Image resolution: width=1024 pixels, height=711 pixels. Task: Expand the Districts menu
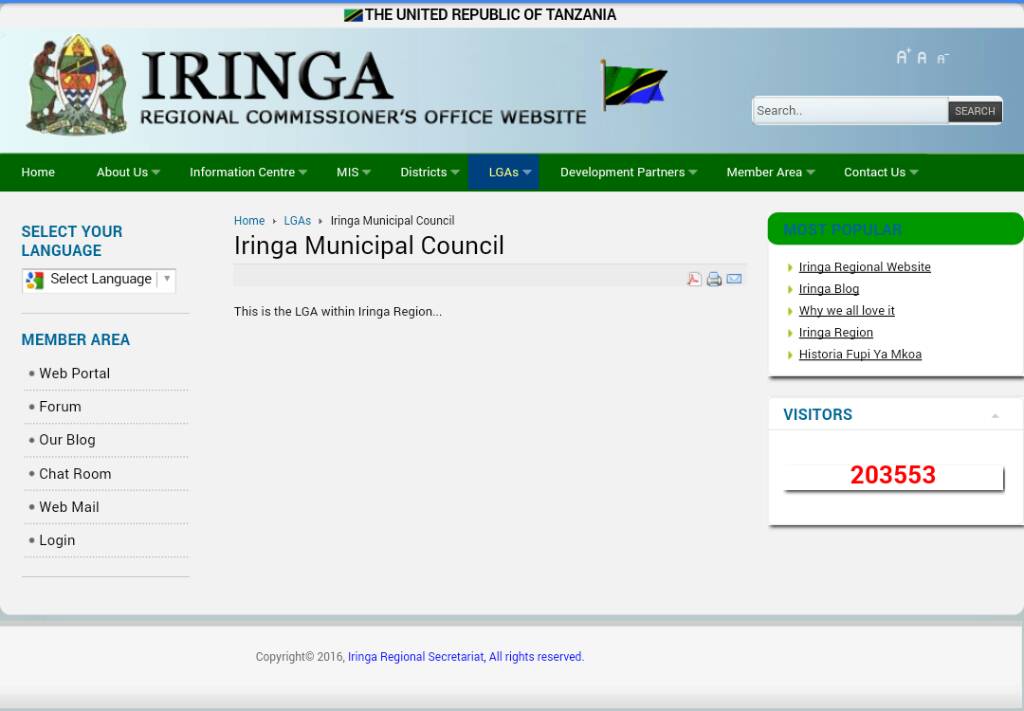click(x=429, y=172)
